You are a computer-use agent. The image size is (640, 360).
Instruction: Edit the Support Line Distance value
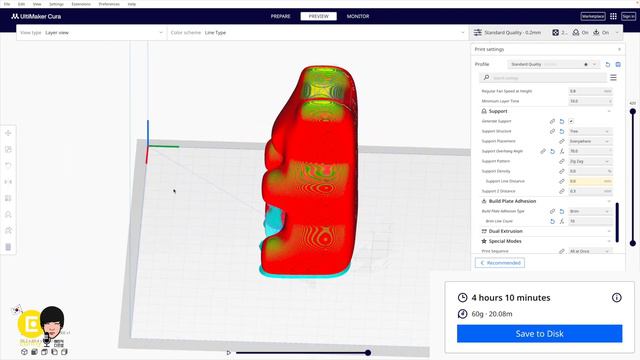[x=590, y=181]
